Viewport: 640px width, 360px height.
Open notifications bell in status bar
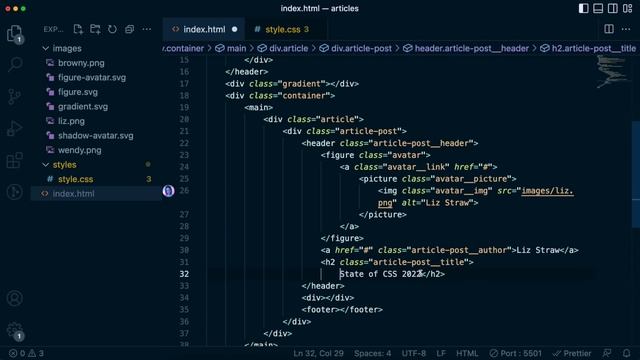(x=627, y=353)
